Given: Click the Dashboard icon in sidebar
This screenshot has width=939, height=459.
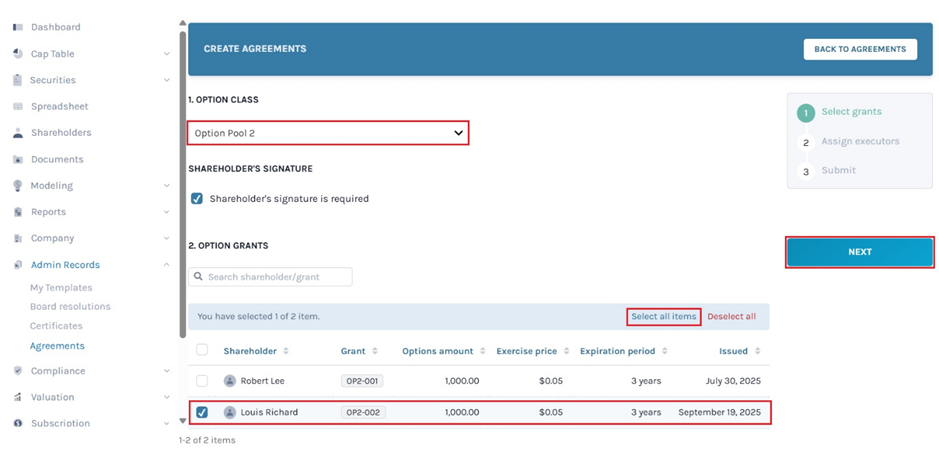Looking at the screenshot, I should pos(18,27).
